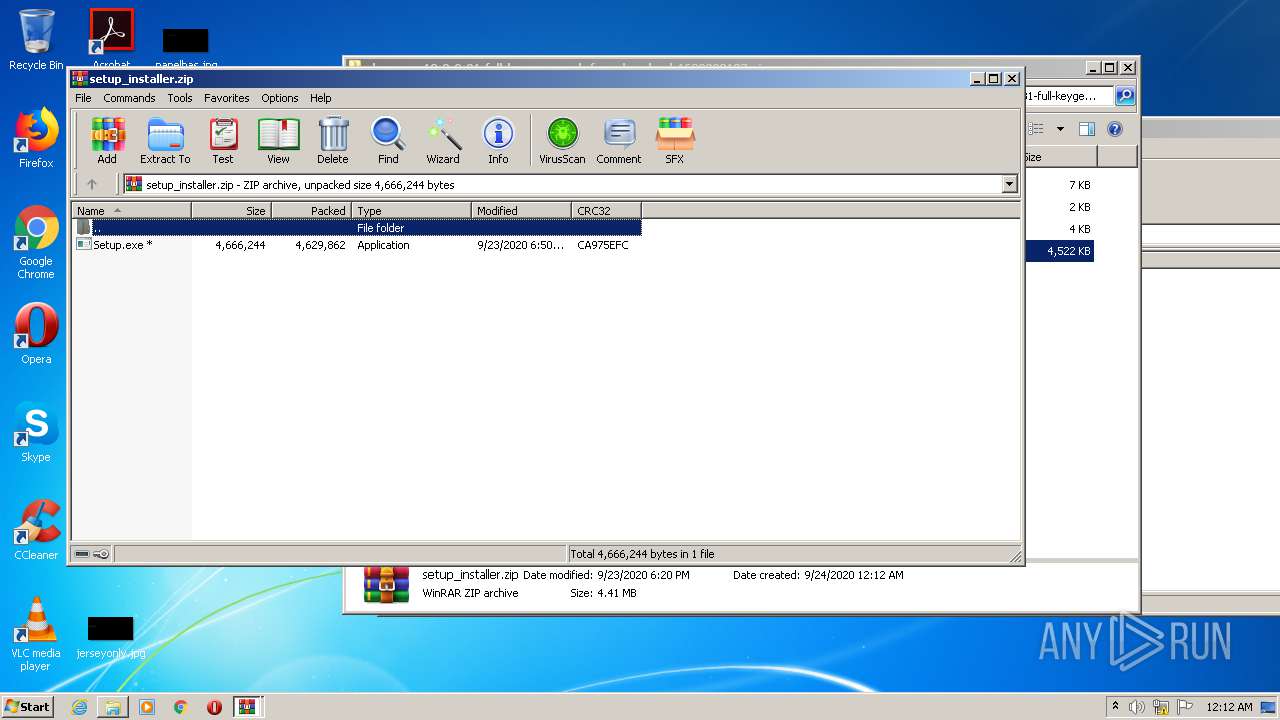
Task: Show hidden system tray icons
Action: 1115,707
